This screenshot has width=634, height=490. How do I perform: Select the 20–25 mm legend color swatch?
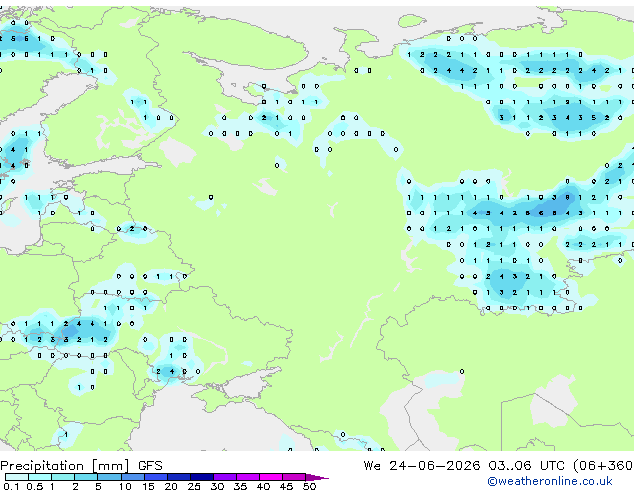click(179, 477)
